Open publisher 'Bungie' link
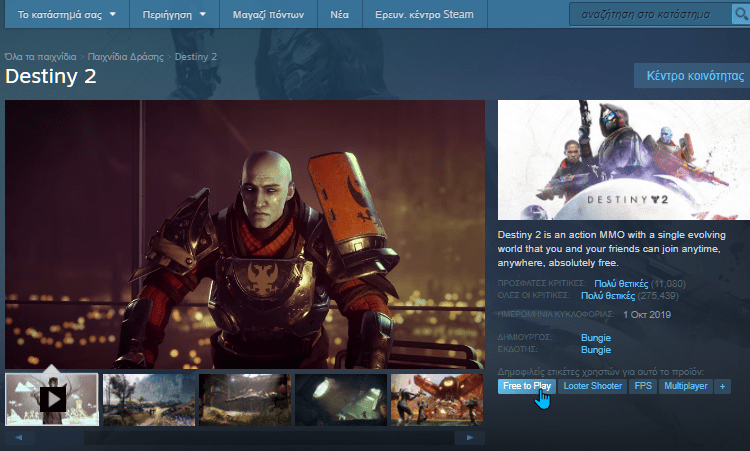The height and width of the screenshot is (451, 750). click(x=596, y=350)
